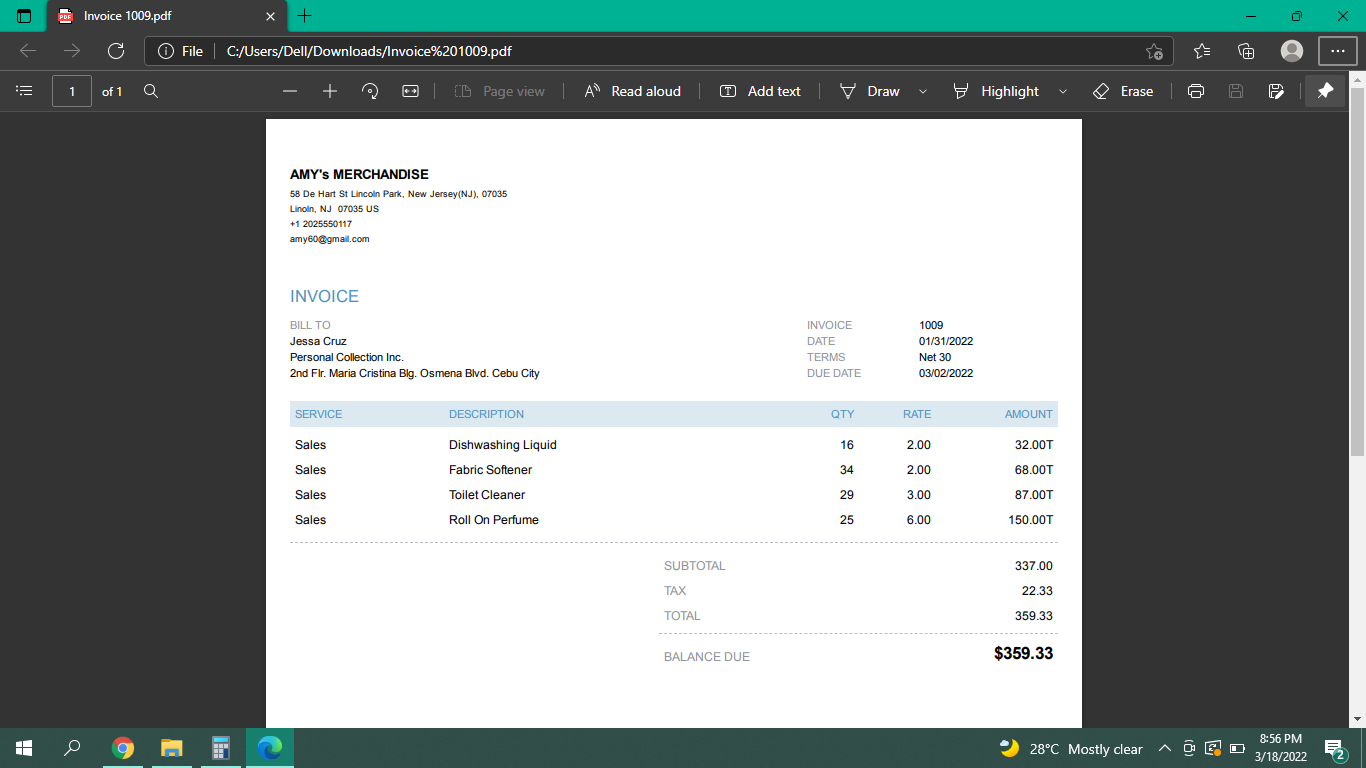Expand the Draw options dropdown arrow

coord(923,91)
